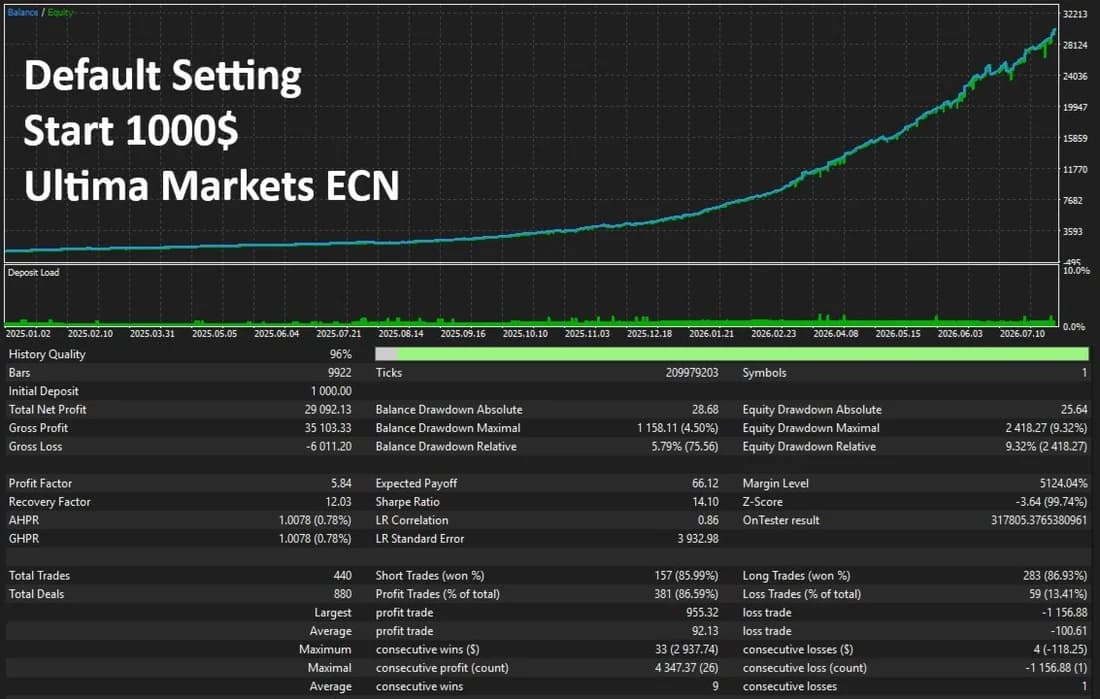
Task: Select the Z-Score value -3.64 (99.74%)
Action: (1052, 502)
